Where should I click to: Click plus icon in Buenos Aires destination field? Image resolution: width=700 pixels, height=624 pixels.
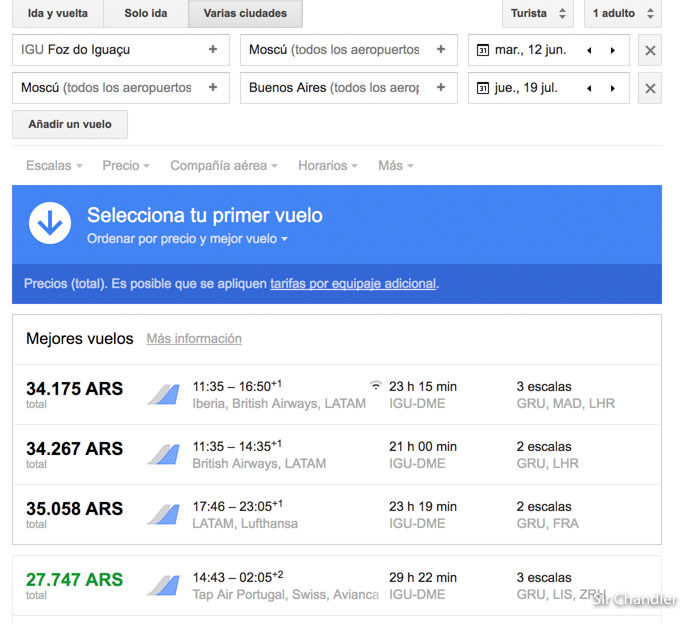click(x=440, y=88)
